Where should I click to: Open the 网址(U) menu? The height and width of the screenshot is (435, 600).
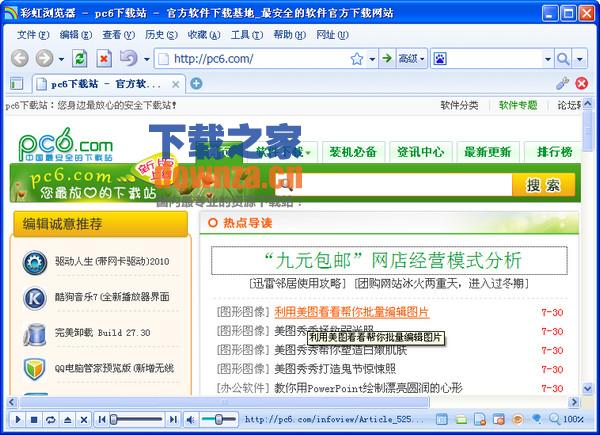pyautogui.click(x=332, y=35)
